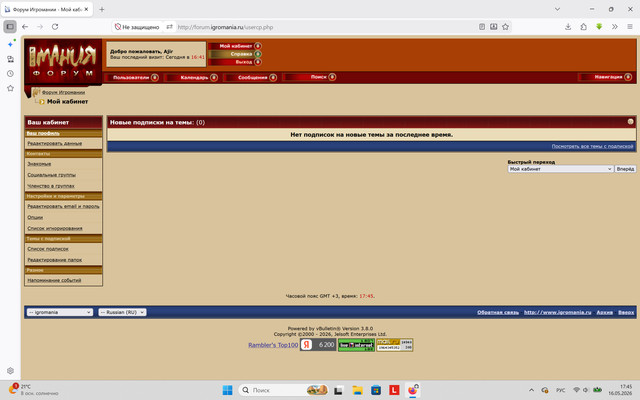Click 'Обратная связь' footer link
640x400 pixels.
coord(498,312)
